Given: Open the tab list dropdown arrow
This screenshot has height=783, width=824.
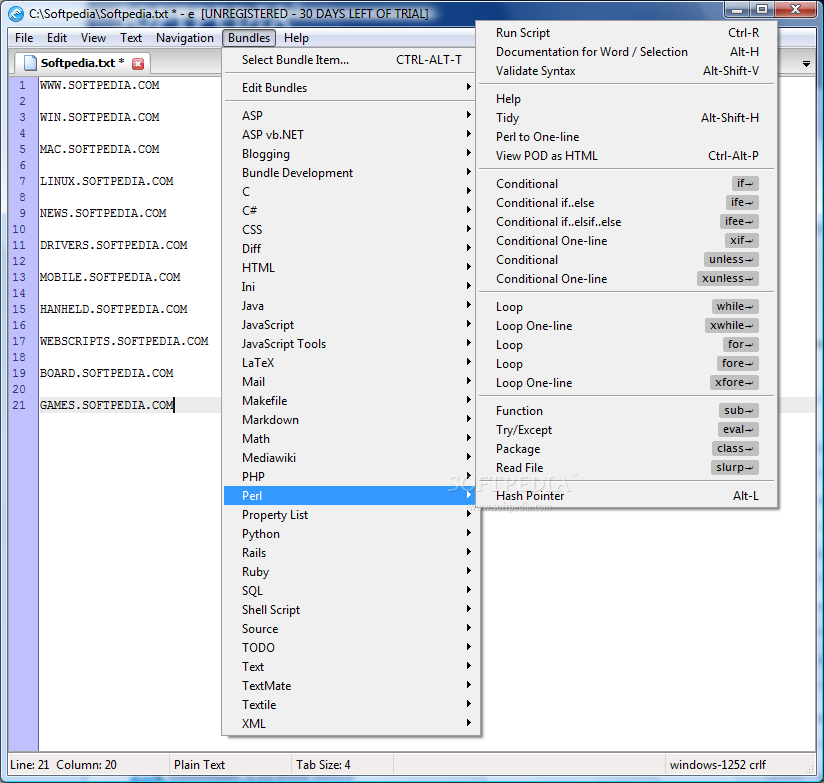Looking at the screenshot, I should tap(806, 64).
